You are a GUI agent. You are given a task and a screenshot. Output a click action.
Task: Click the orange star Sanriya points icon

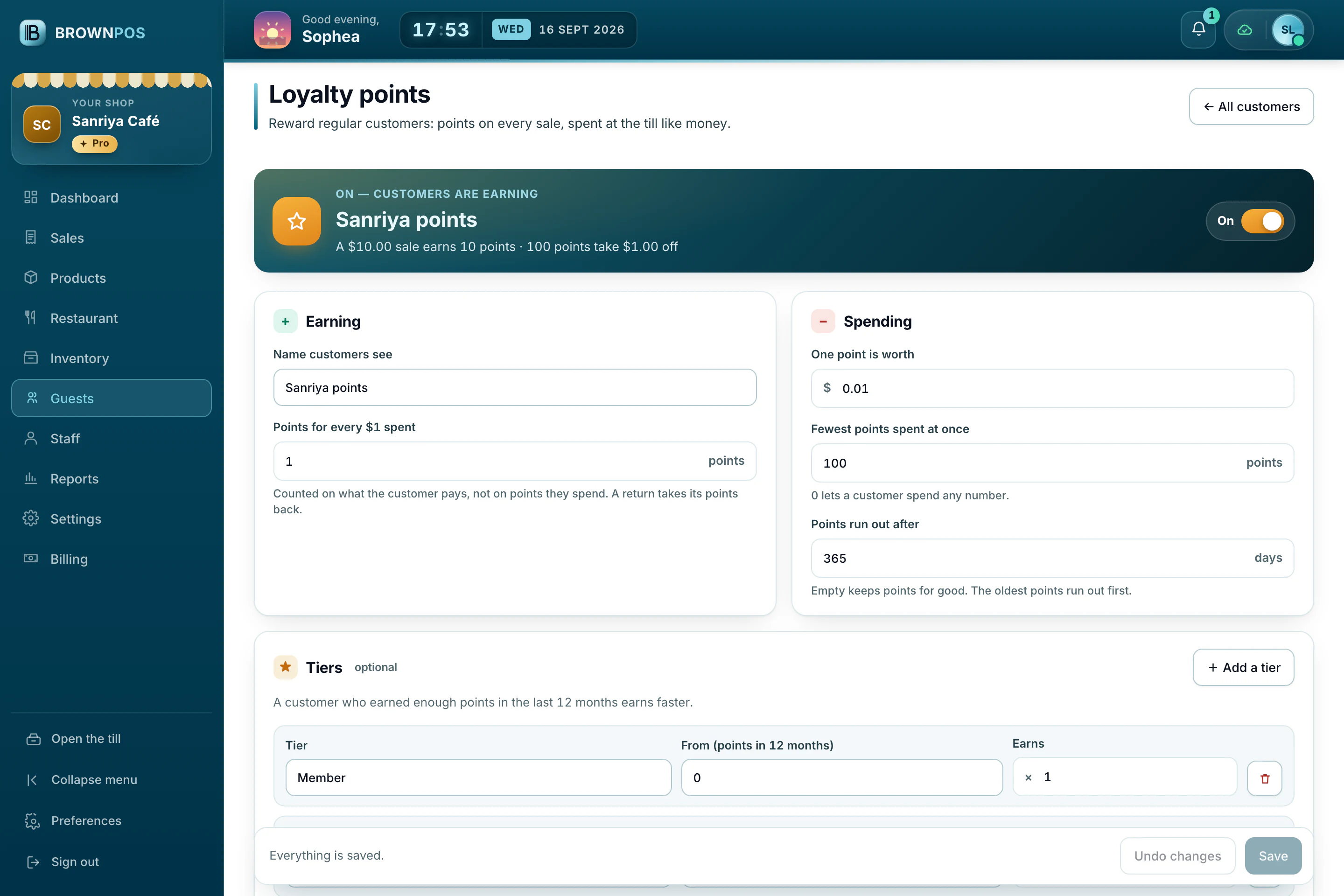point(297,221)
